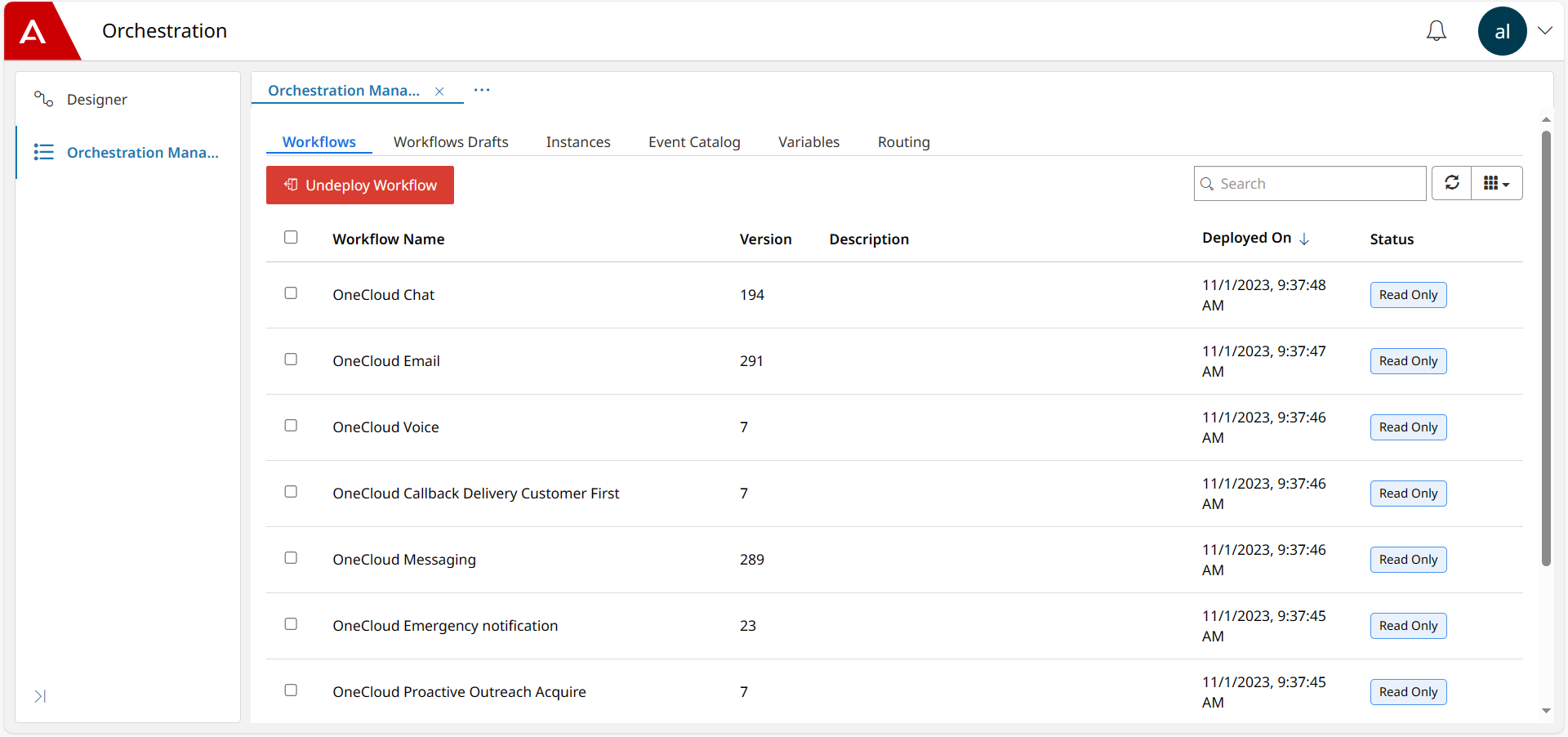
Task: Check the OneCloud Messaging row checkbox
Action: point(291,557)
